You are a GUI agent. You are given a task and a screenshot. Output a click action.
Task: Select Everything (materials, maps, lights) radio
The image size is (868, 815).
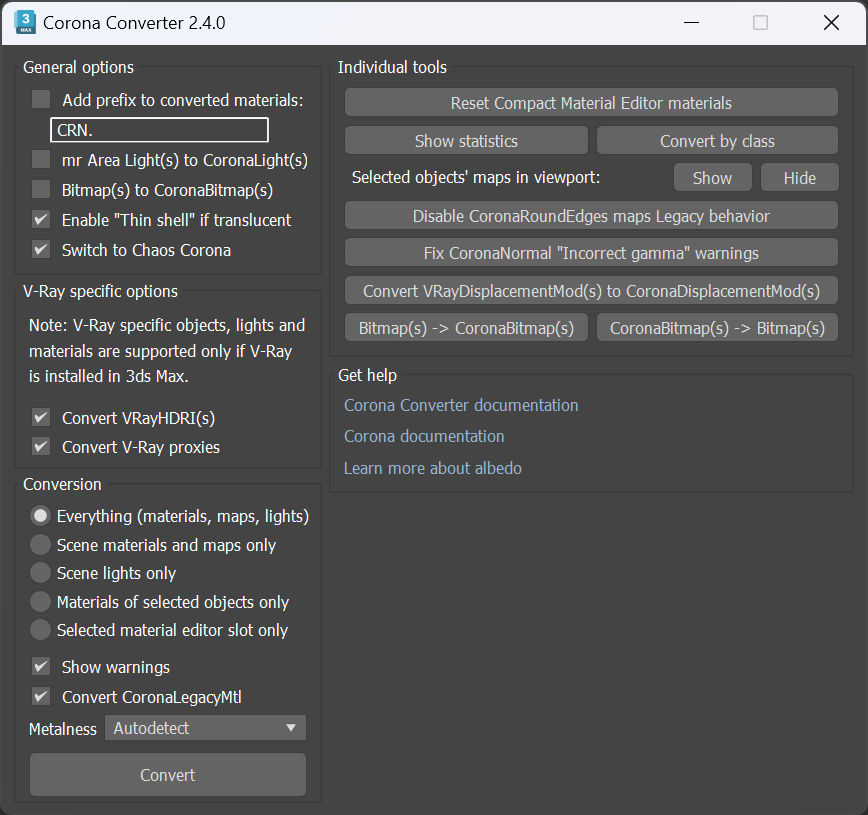pyautogui.click(x=40, y=516)
